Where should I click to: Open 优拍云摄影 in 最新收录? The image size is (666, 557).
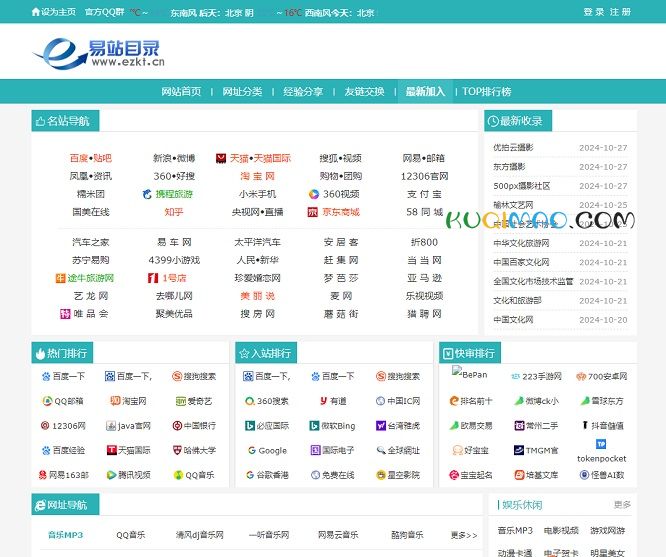513,147
